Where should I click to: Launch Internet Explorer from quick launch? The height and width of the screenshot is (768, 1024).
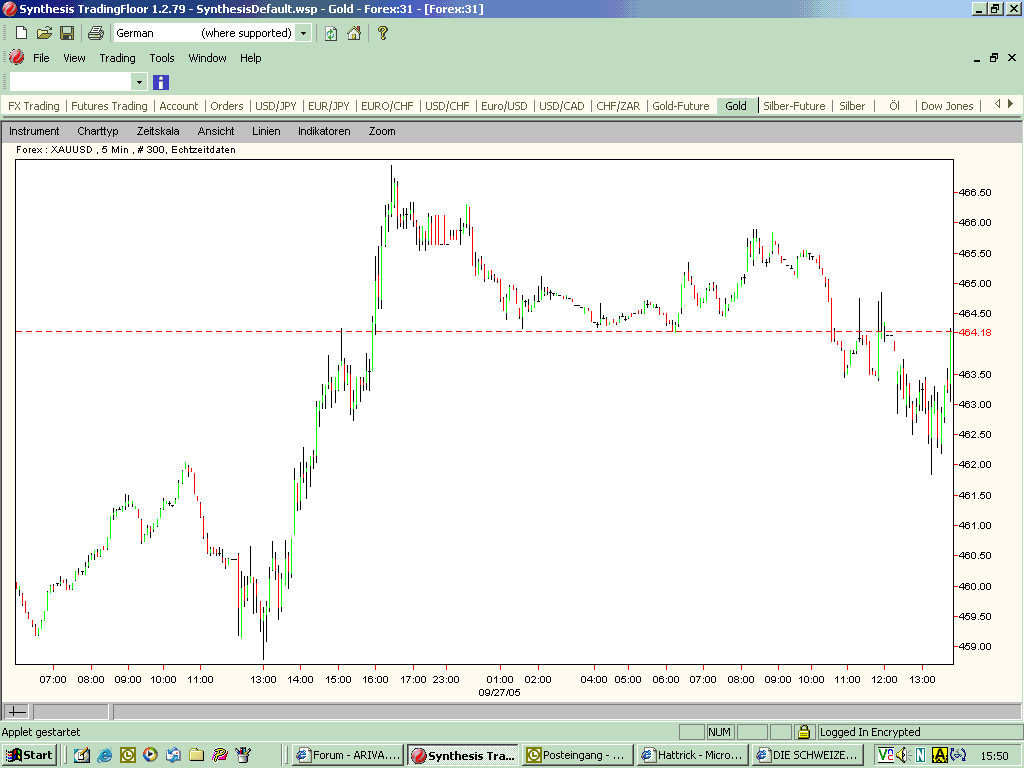coord(104,755)
